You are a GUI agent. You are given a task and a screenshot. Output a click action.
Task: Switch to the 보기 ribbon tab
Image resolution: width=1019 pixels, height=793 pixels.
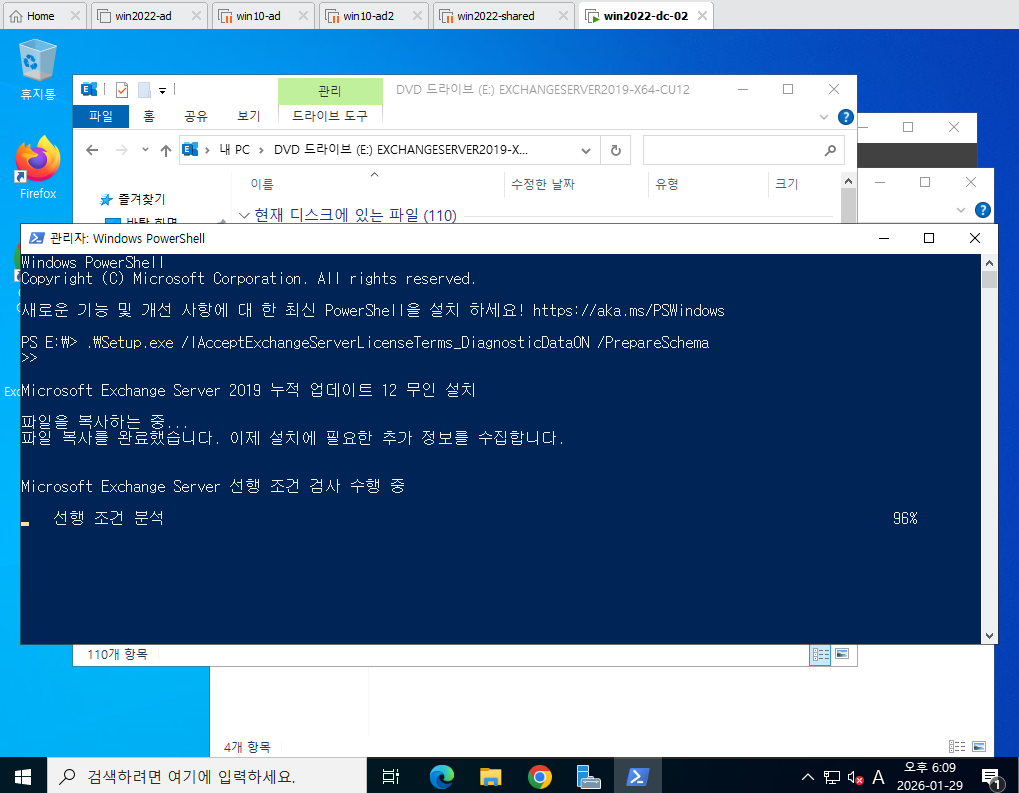[248, 116]
